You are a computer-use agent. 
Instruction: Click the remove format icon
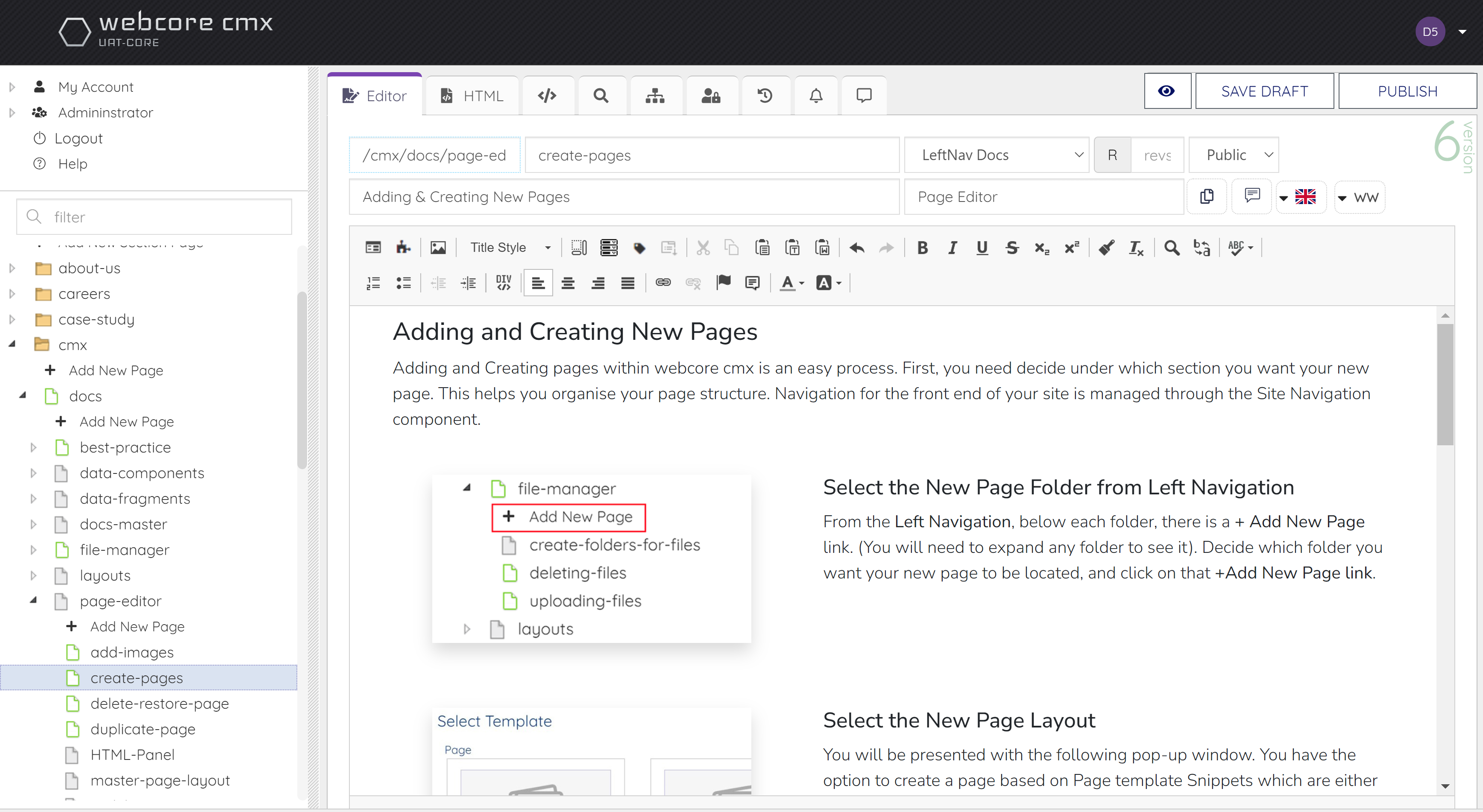click(x=1136, y=248)
